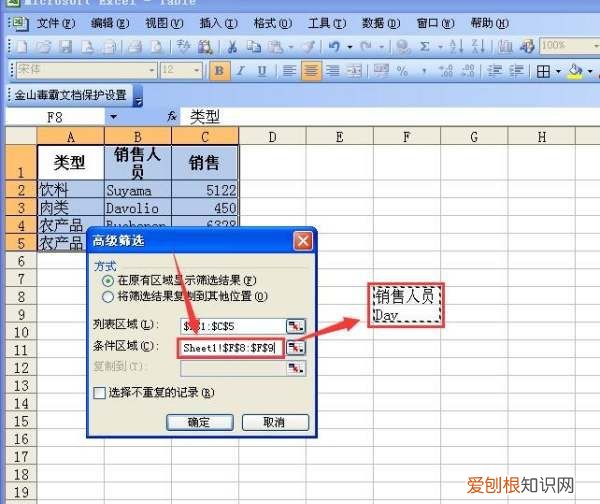
Task: Select 在原有区域显示筛选结果 radio option
Action: point(108,281)
